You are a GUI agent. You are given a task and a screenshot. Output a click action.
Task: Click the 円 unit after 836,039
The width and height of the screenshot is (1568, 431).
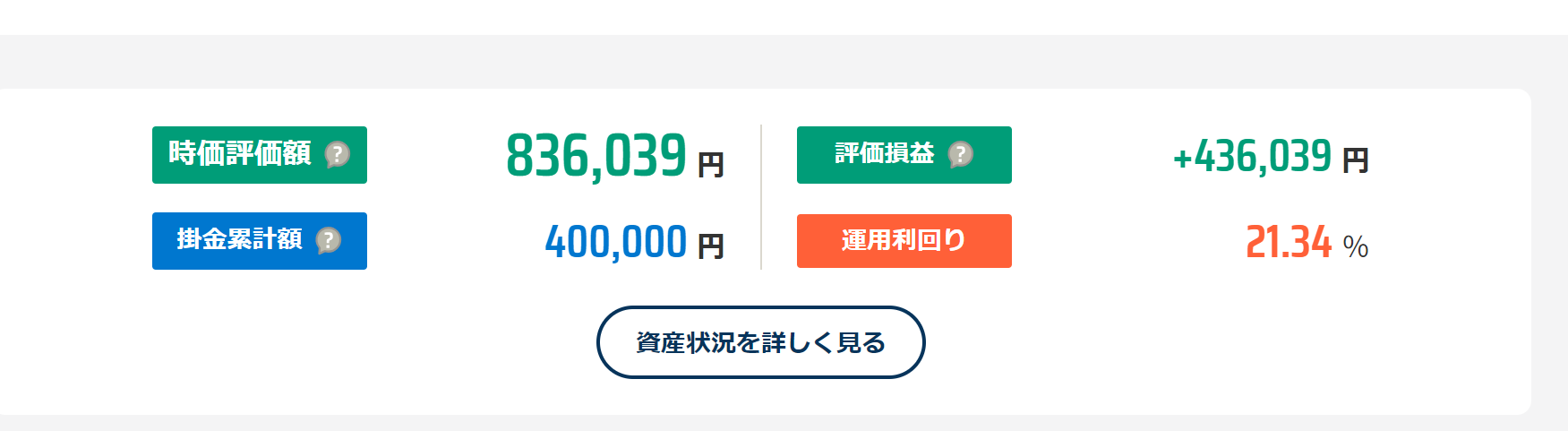coord(711,165)
